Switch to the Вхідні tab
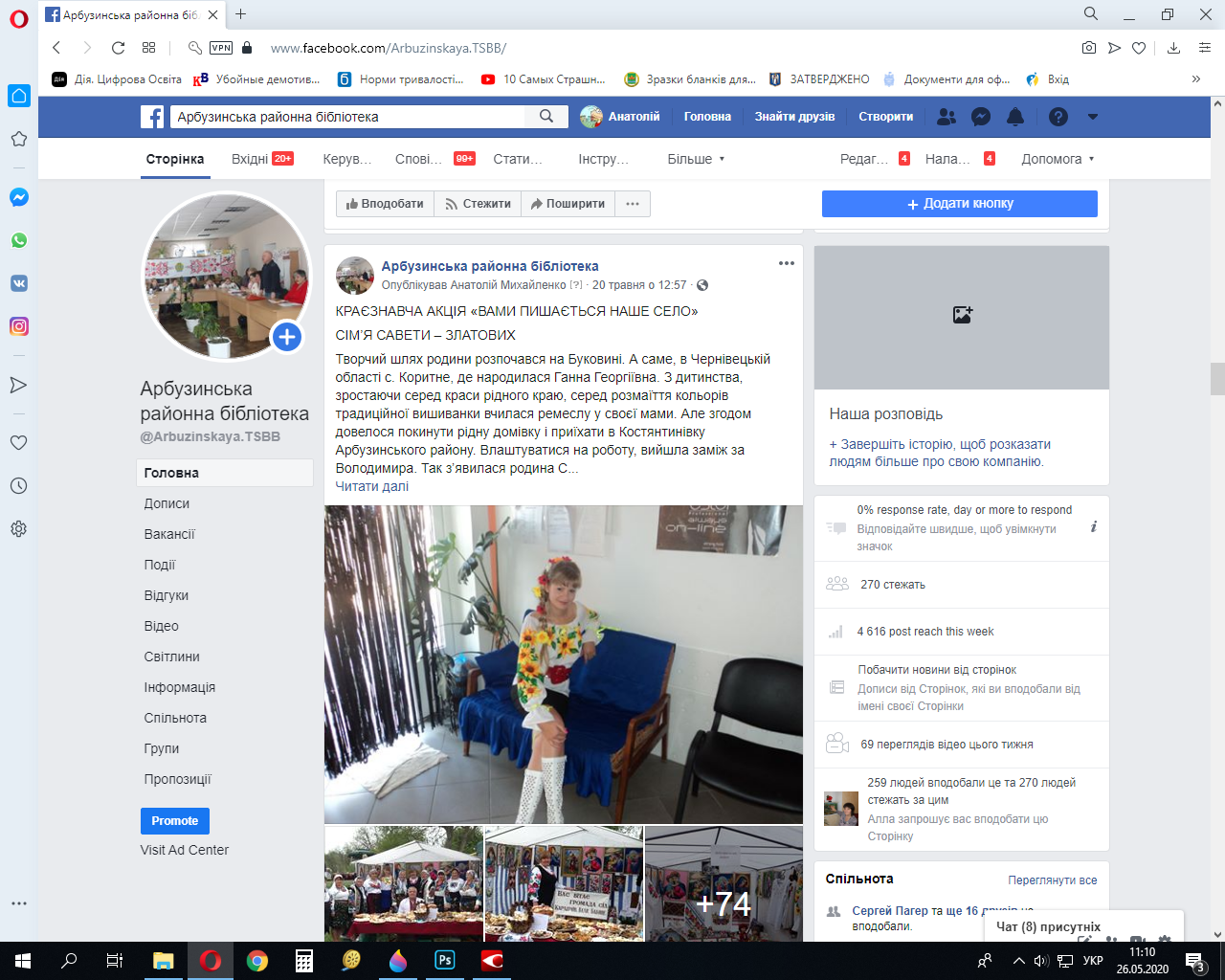This screenshot has height=980, width=1225. coord(251,159)
